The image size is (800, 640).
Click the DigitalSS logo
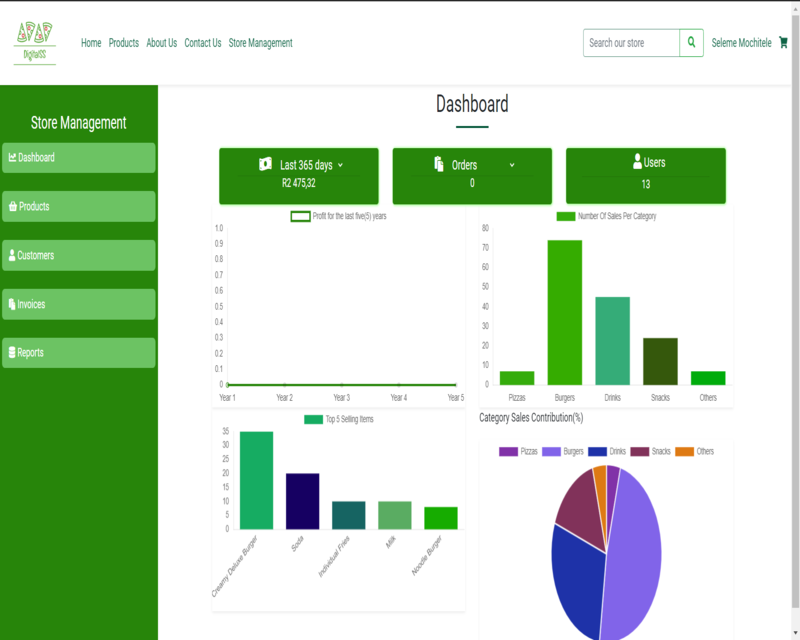point(35,42)
